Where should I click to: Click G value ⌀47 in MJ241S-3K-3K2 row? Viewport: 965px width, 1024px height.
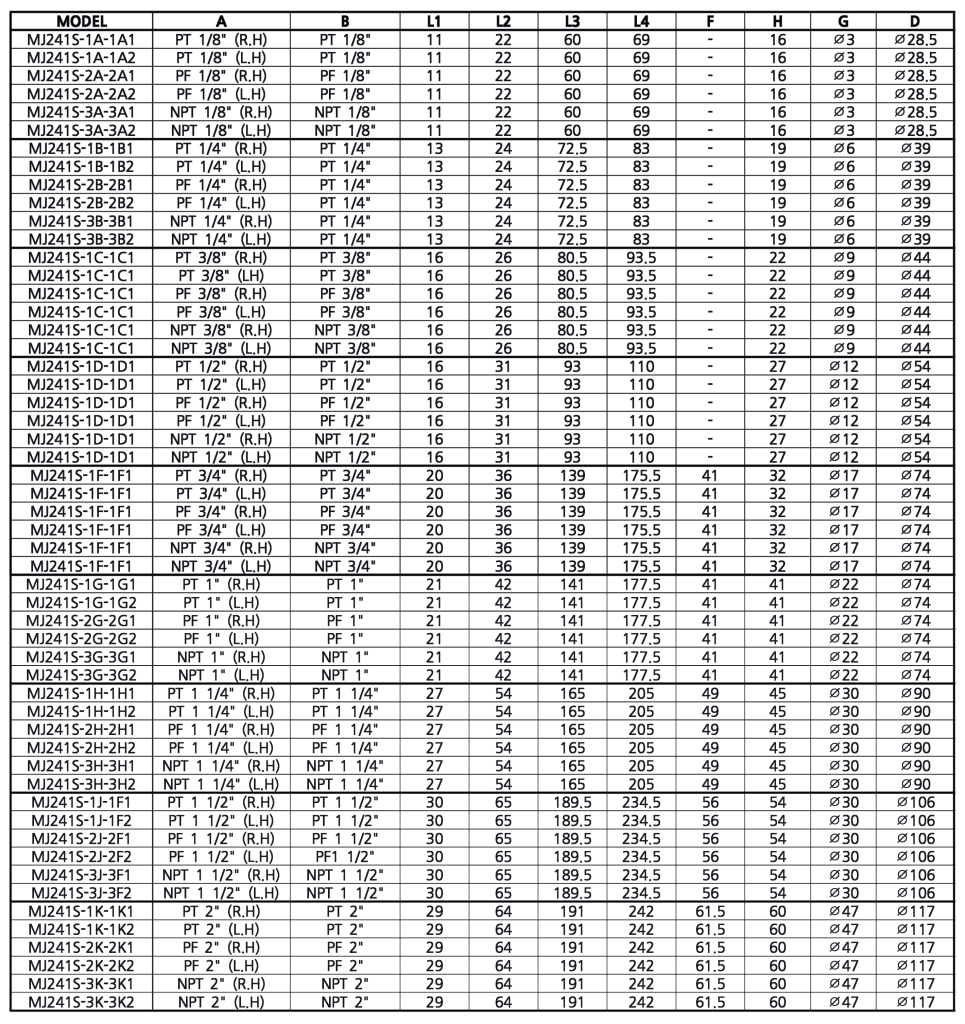tap(844, 1002)
